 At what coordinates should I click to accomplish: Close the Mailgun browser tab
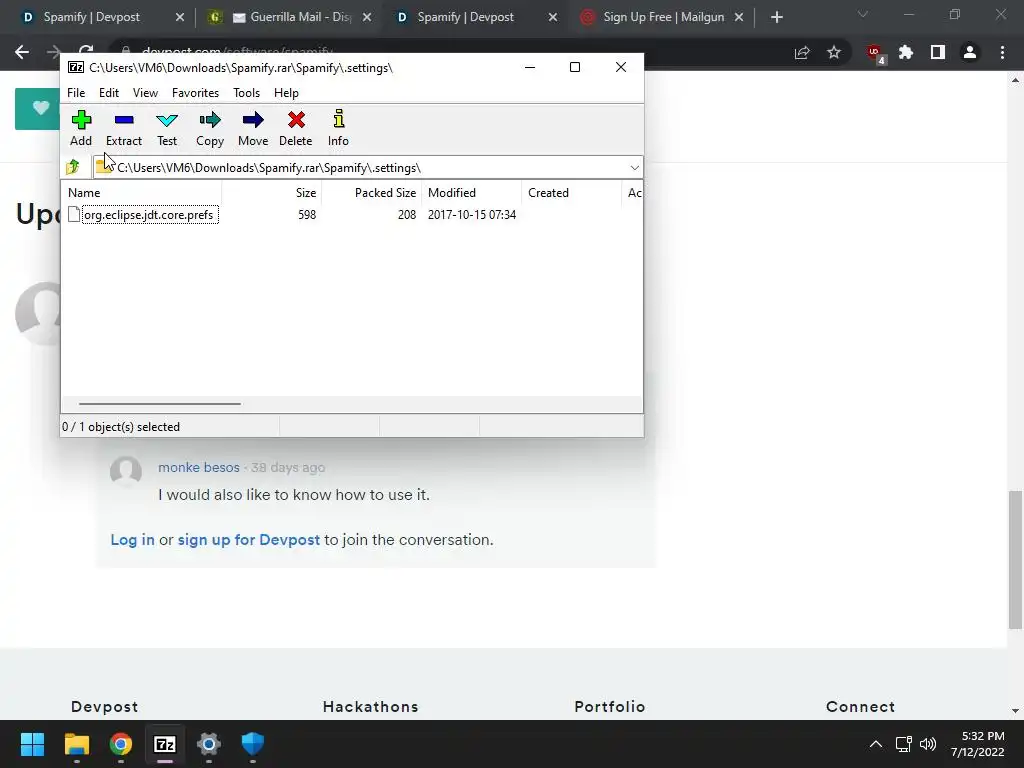point(739,18)
